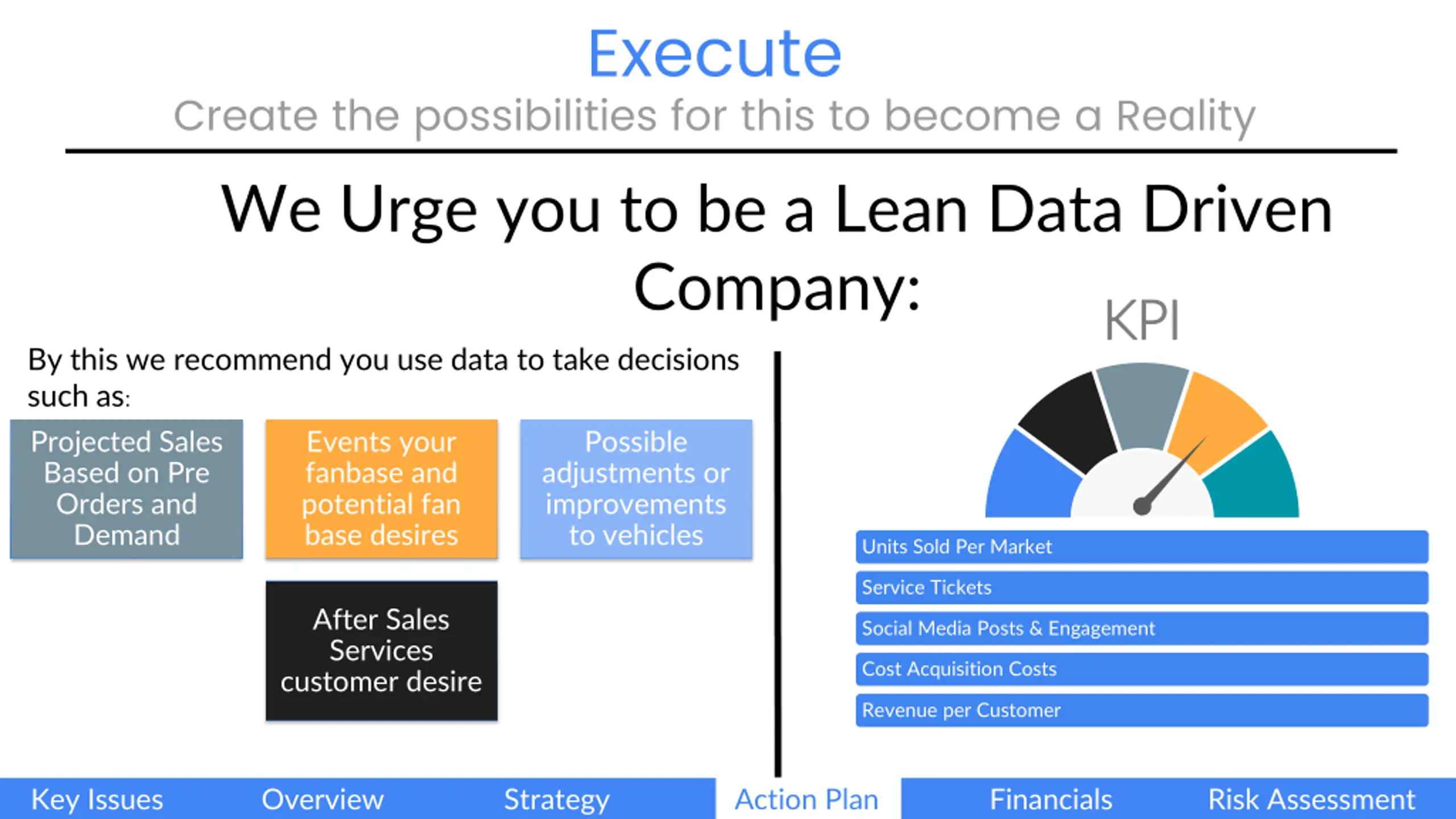Click the Projected Sales gray box
Image resolution: width=1456 pixels, height=819 pixels.
pos(127,489)
